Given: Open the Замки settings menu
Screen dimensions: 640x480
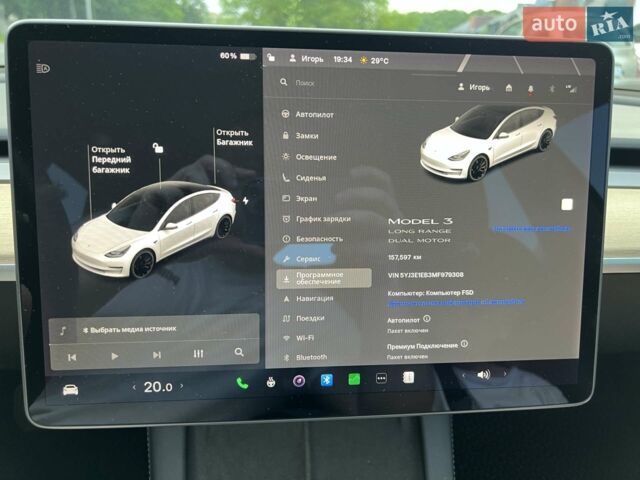Looking at the screenshot, I should click(x=300, y=136).
